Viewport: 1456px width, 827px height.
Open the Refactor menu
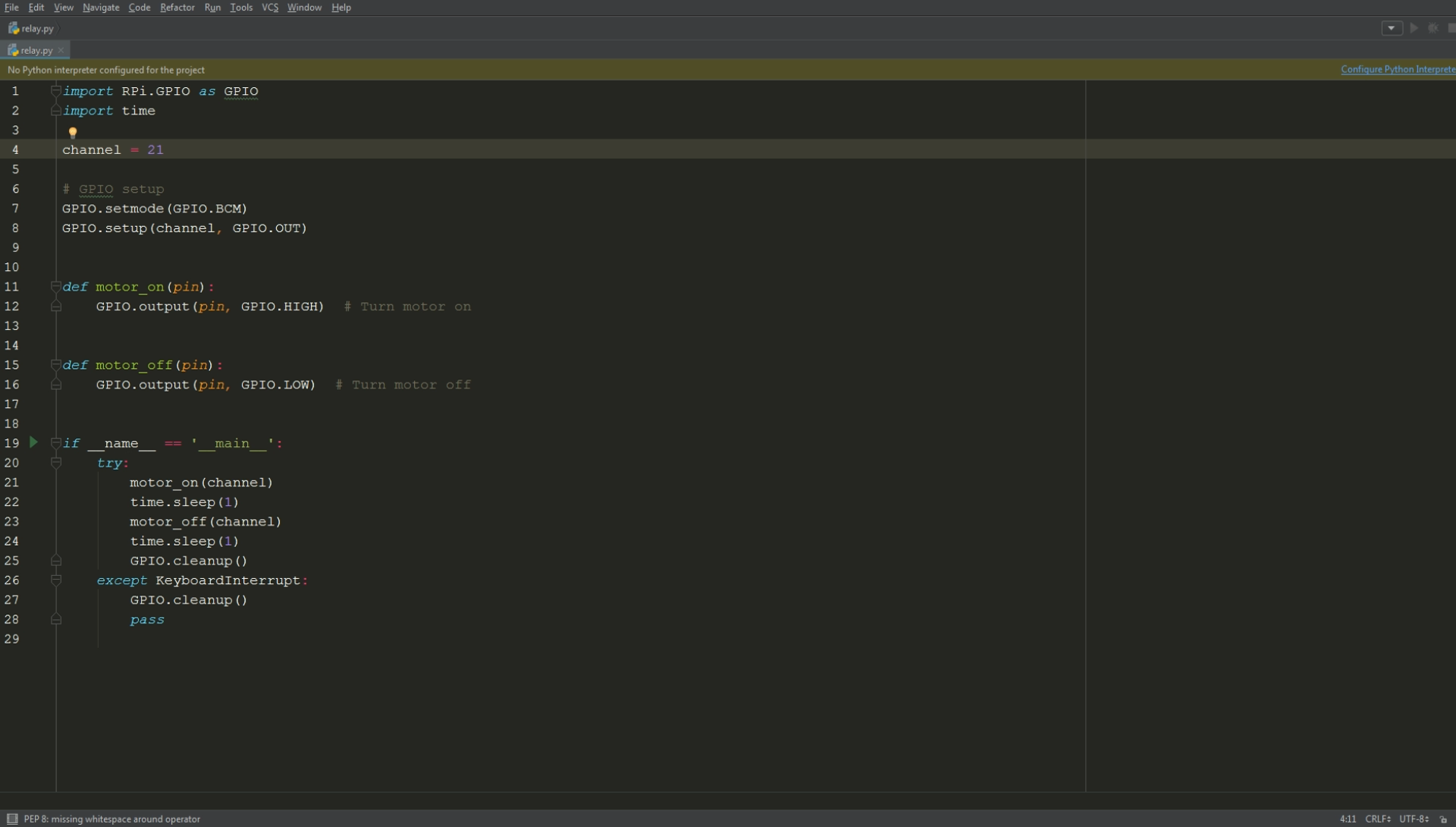177,8
